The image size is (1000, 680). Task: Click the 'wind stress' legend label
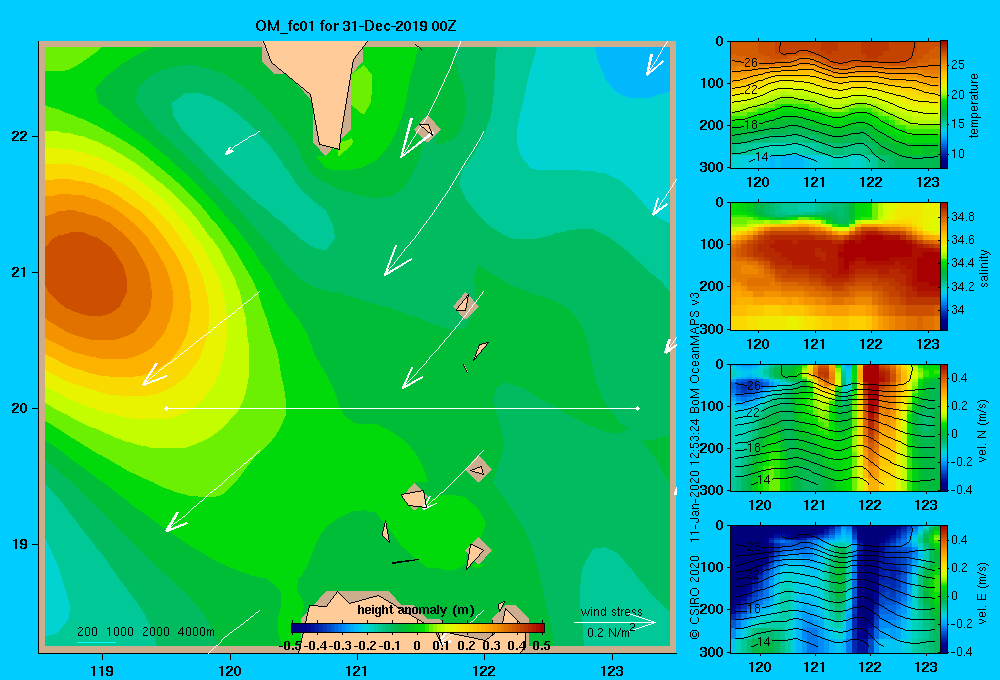(612, 611)
